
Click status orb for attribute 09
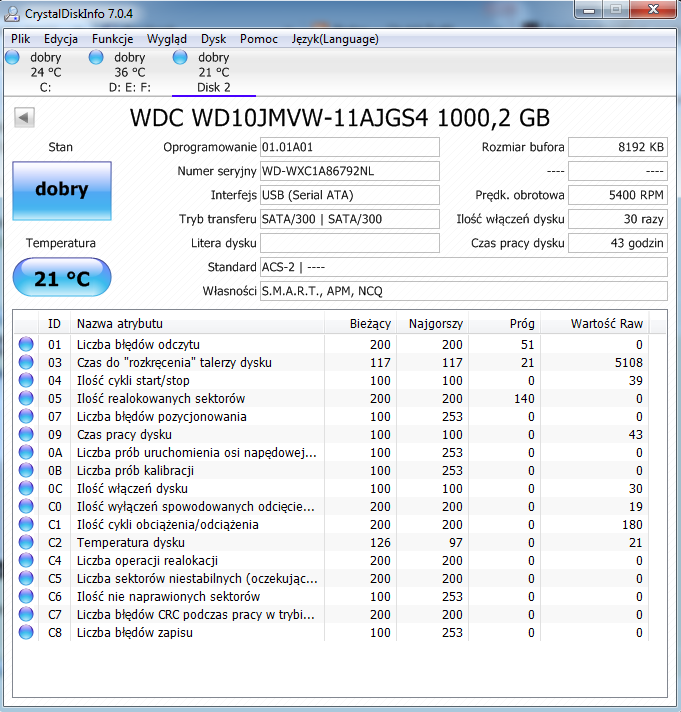click(x=26, y=434)
